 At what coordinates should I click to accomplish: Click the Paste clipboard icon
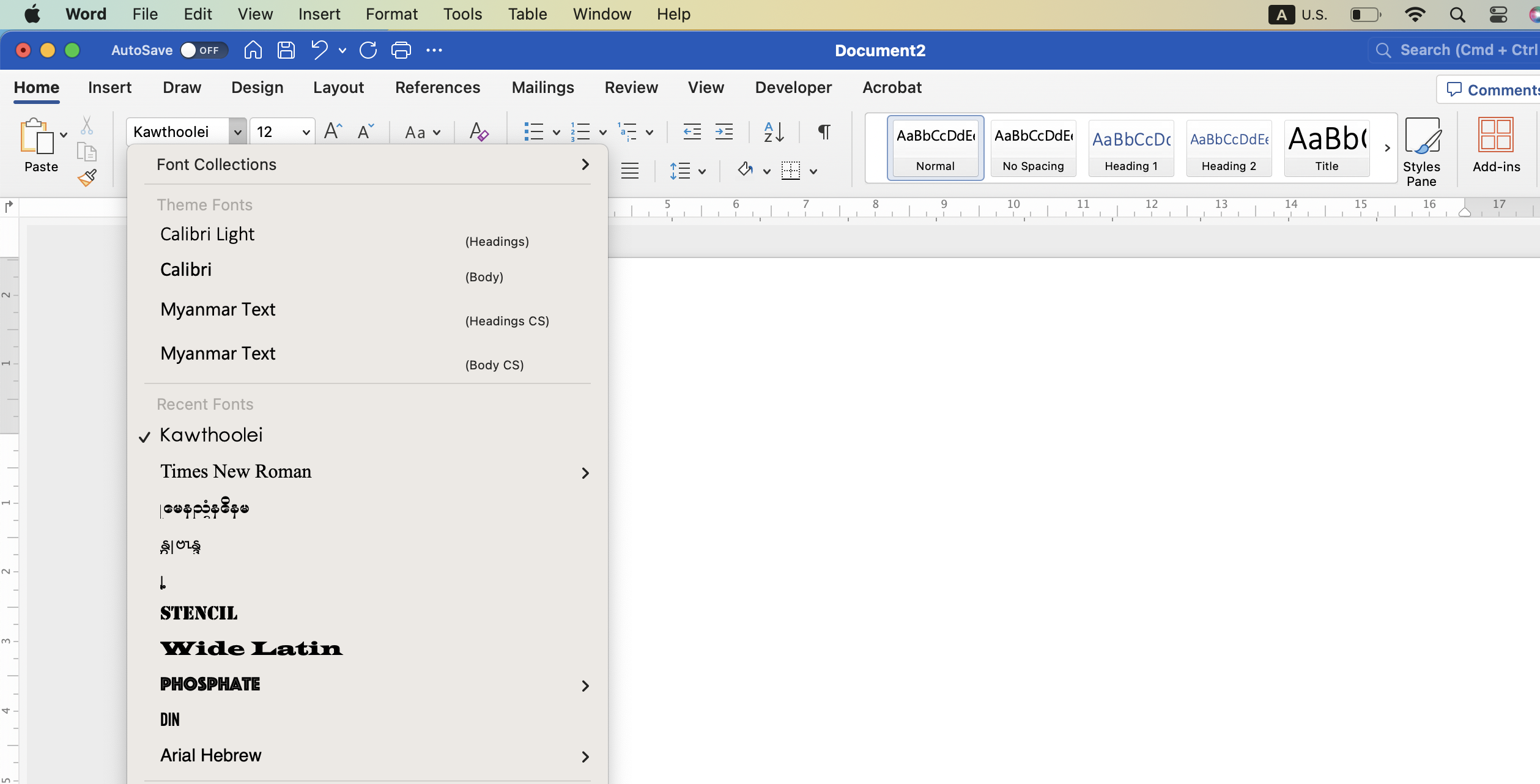click(x=37, y=135)
